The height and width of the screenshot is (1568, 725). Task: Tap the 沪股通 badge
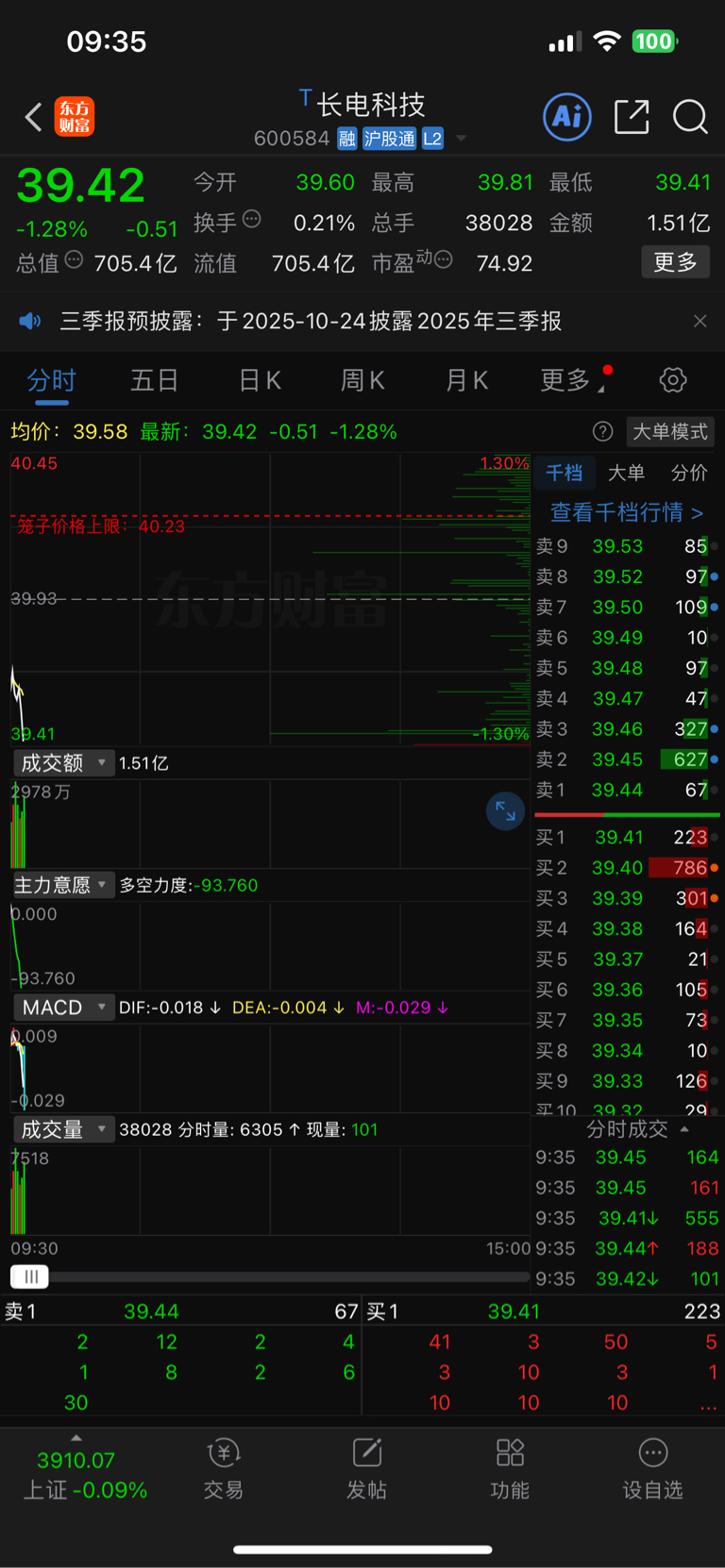[389, 139]
